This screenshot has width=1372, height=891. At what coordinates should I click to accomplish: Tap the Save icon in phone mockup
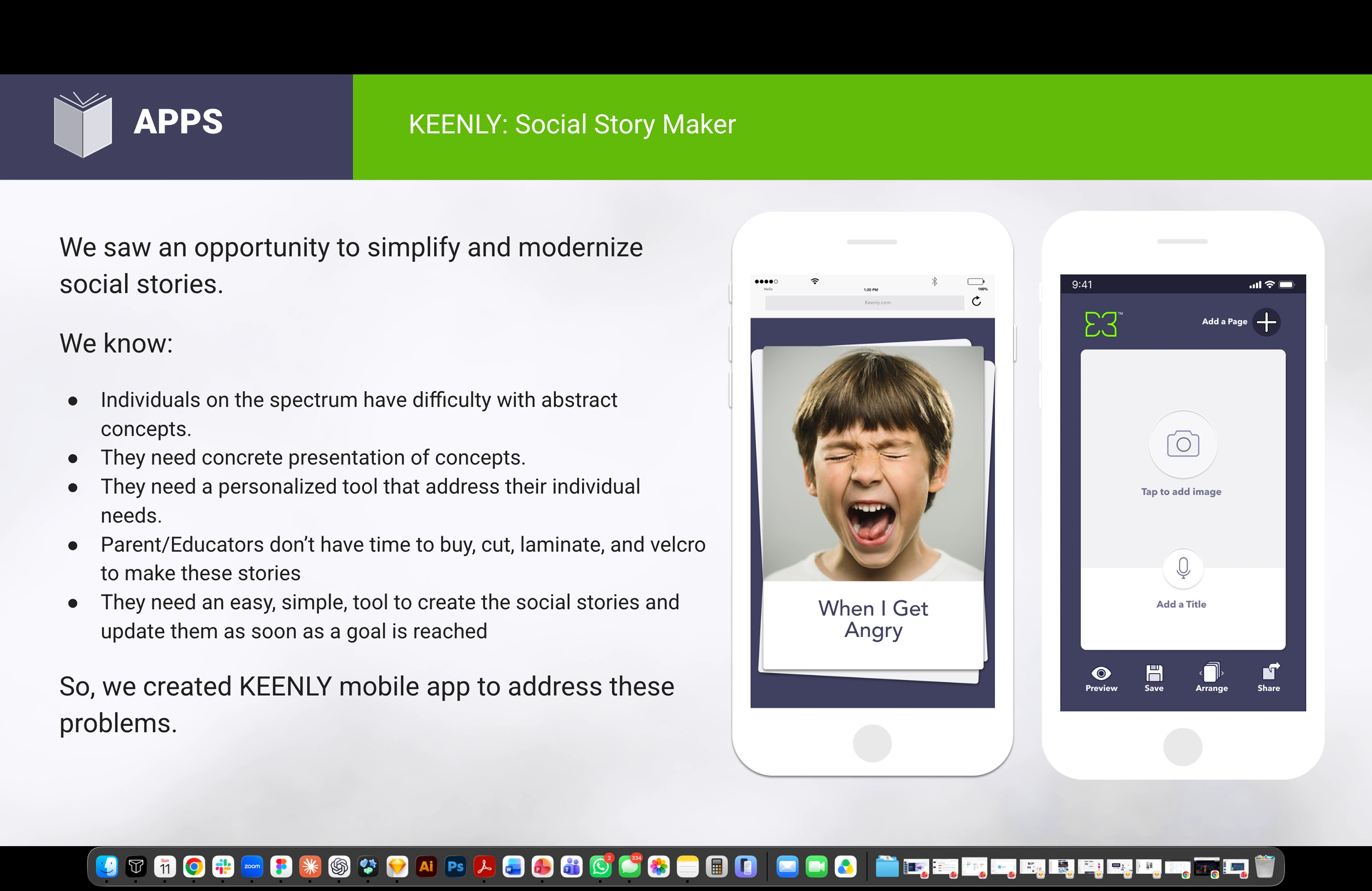point(1154,673)
